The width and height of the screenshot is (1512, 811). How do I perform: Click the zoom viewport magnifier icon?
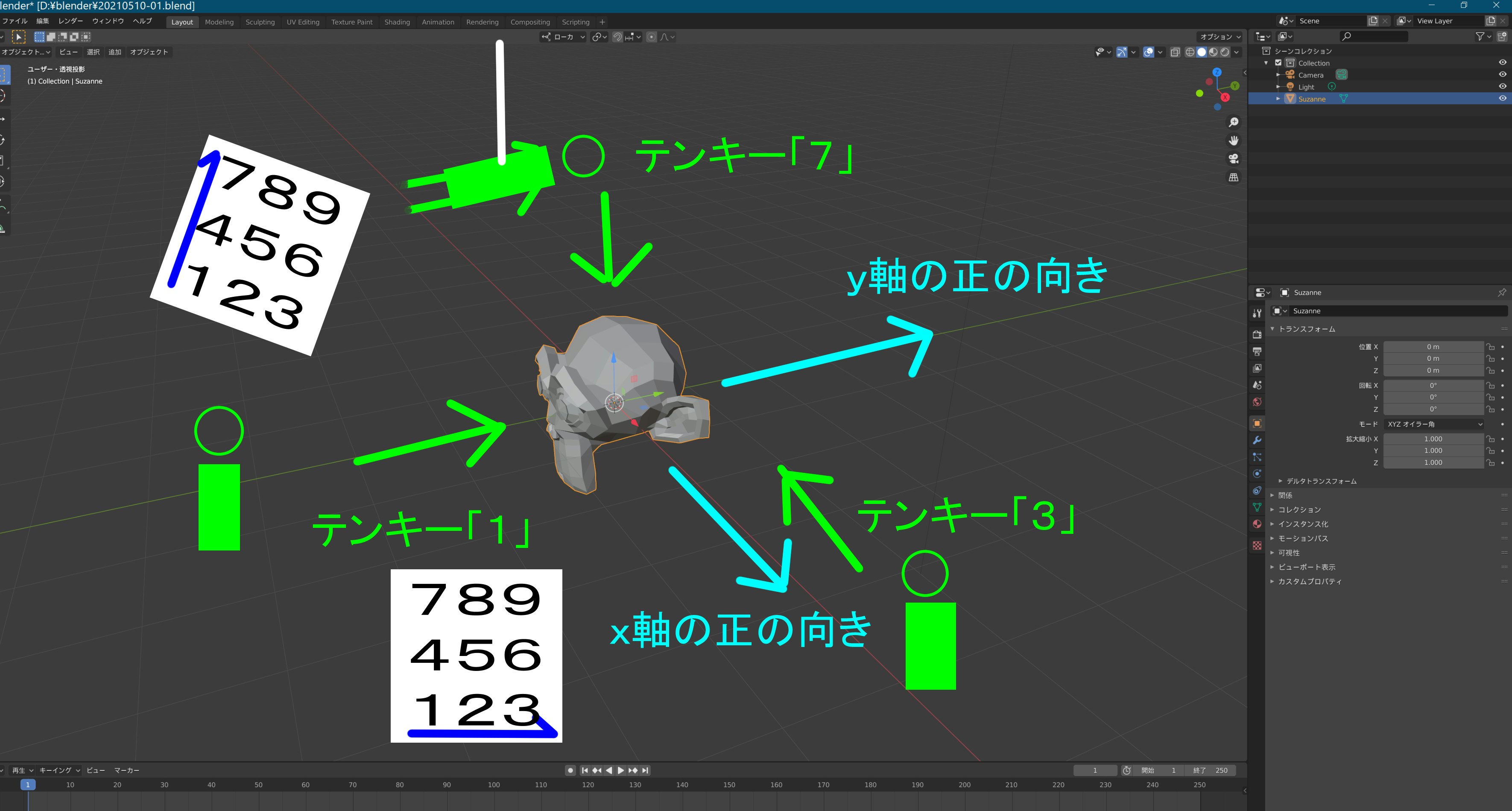[1233, 122]
